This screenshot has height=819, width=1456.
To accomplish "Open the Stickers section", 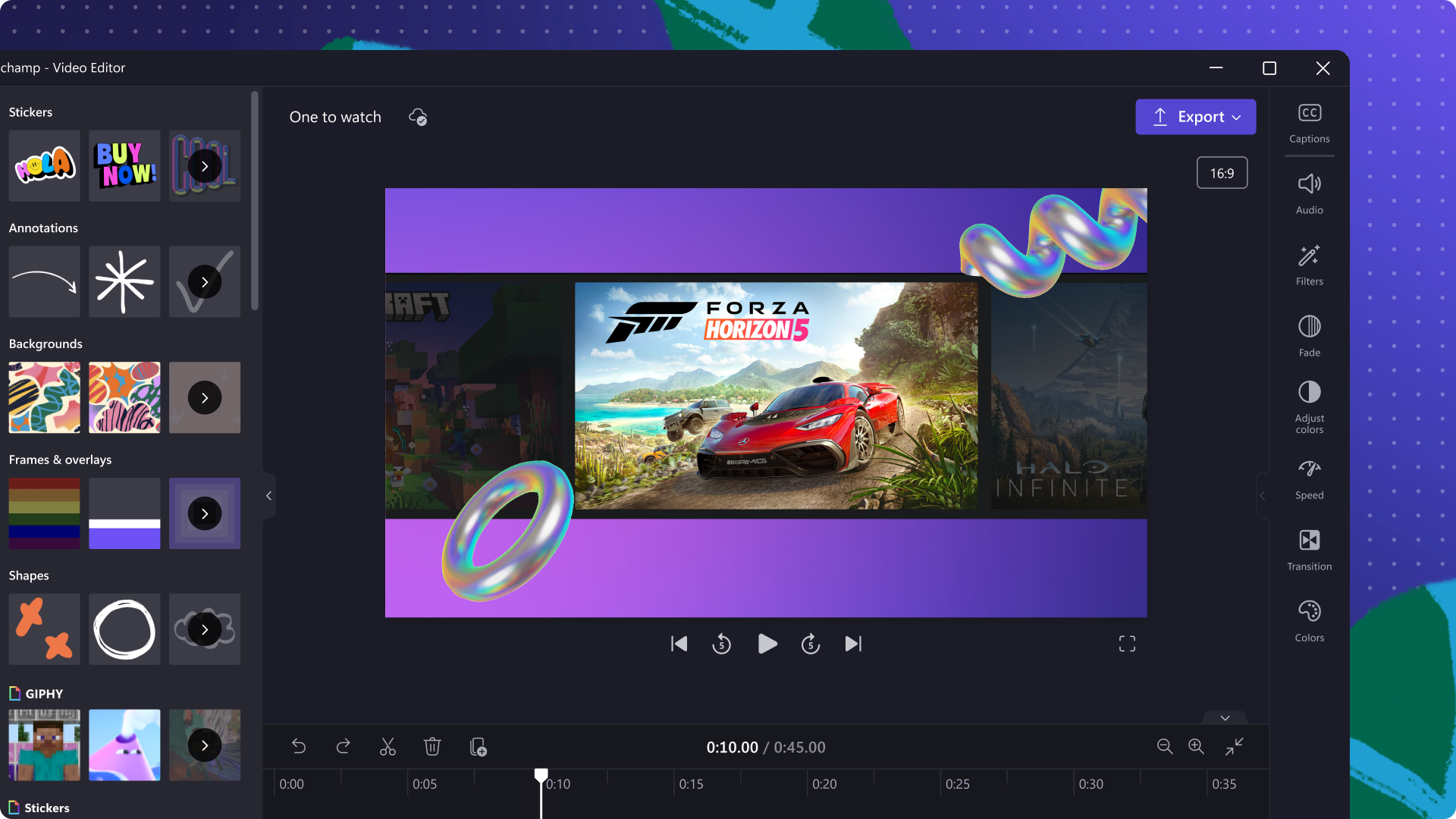I will 48,807.
